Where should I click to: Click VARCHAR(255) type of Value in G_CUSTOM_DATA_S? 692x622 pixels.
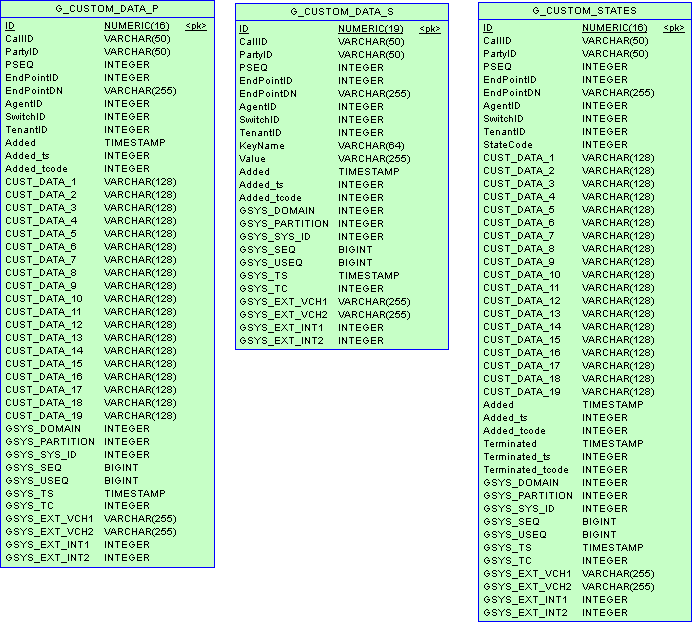click(374, 159)
